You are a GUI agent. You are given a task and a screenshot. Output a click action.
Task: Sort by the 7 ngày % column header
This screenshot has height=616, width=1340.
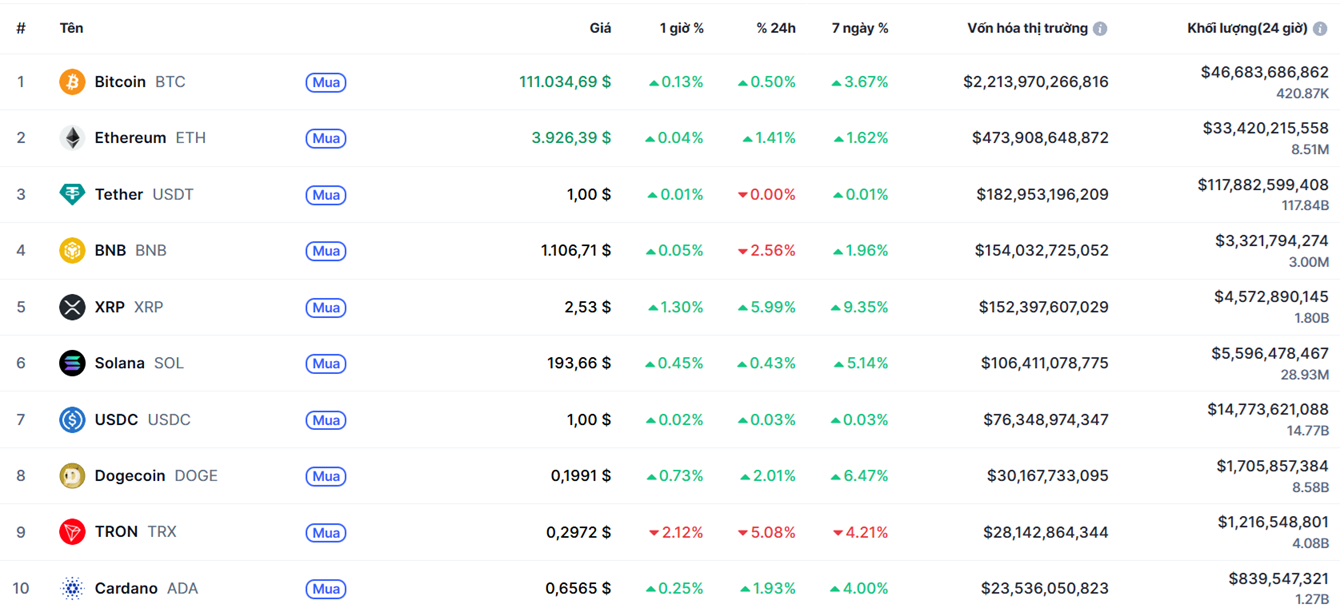(860, 29)
